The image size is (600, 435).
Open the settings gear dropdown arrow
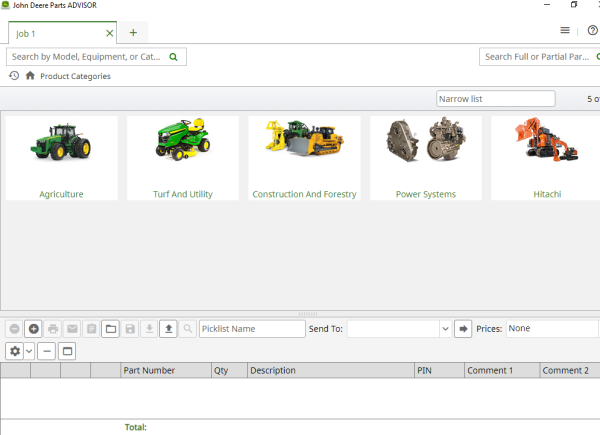(29, 351)
